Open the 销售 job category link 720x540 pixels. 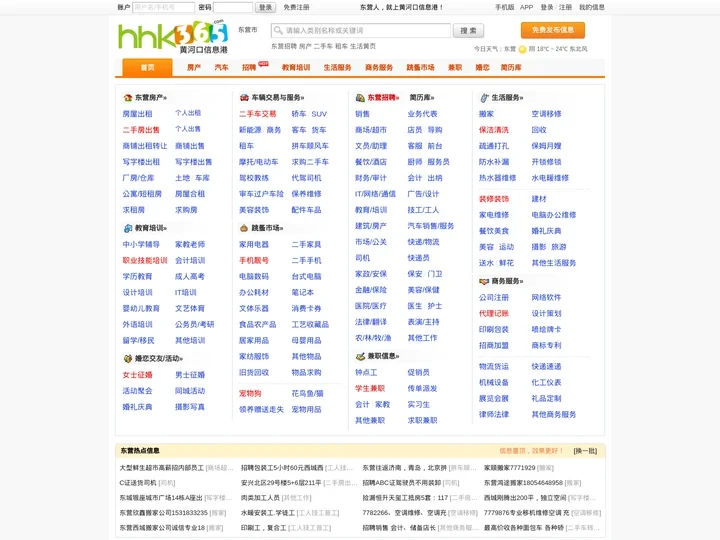pyautogui.click(x=362, y=114)
